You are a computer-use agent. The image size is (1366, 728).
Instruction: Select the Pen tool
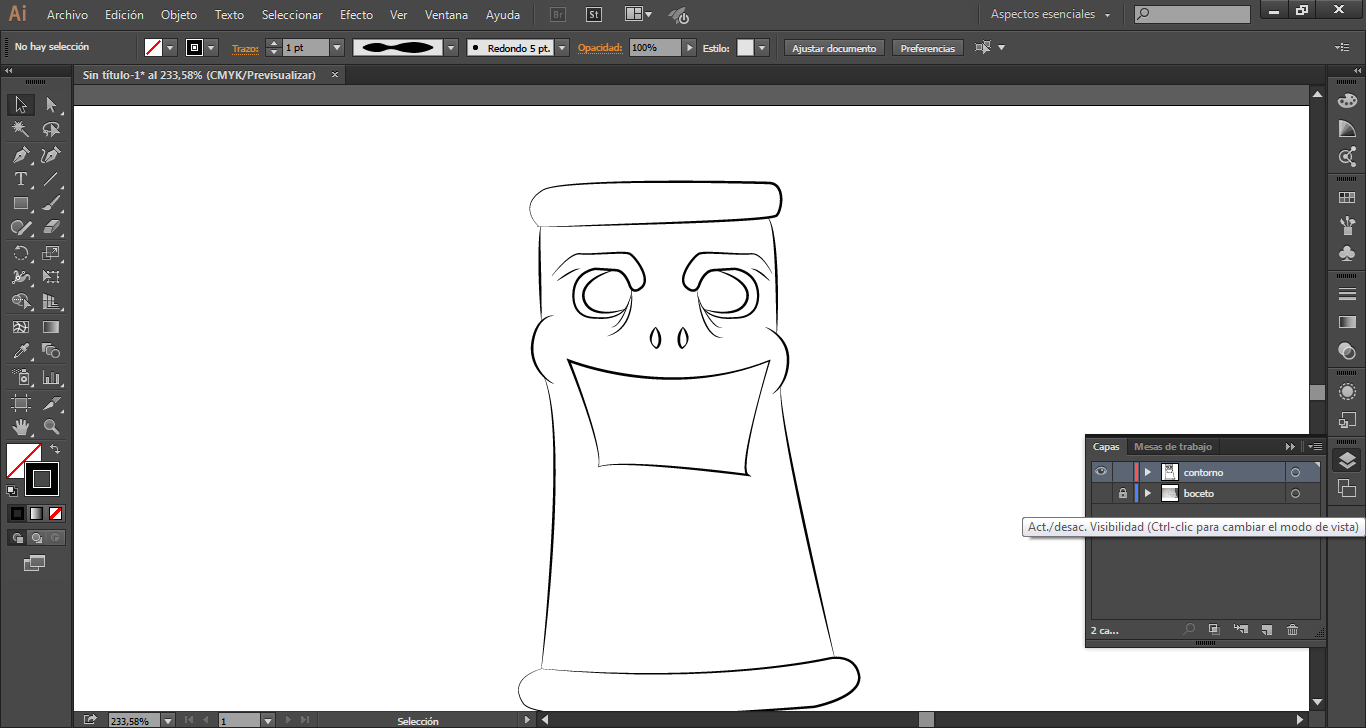click(20, 155)
